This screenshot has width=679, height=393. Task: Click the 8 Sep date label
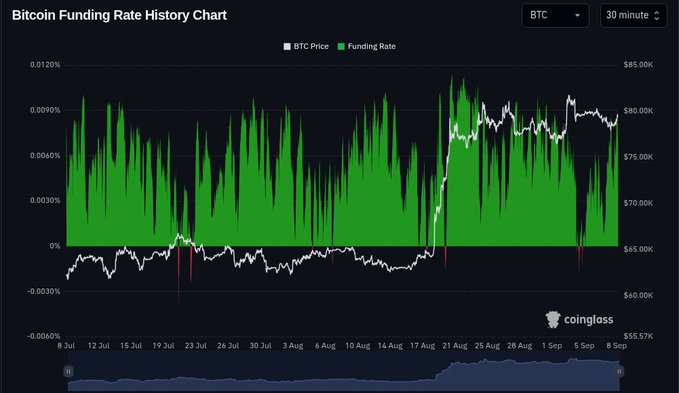pyautogui.click(x=617, y=346)
